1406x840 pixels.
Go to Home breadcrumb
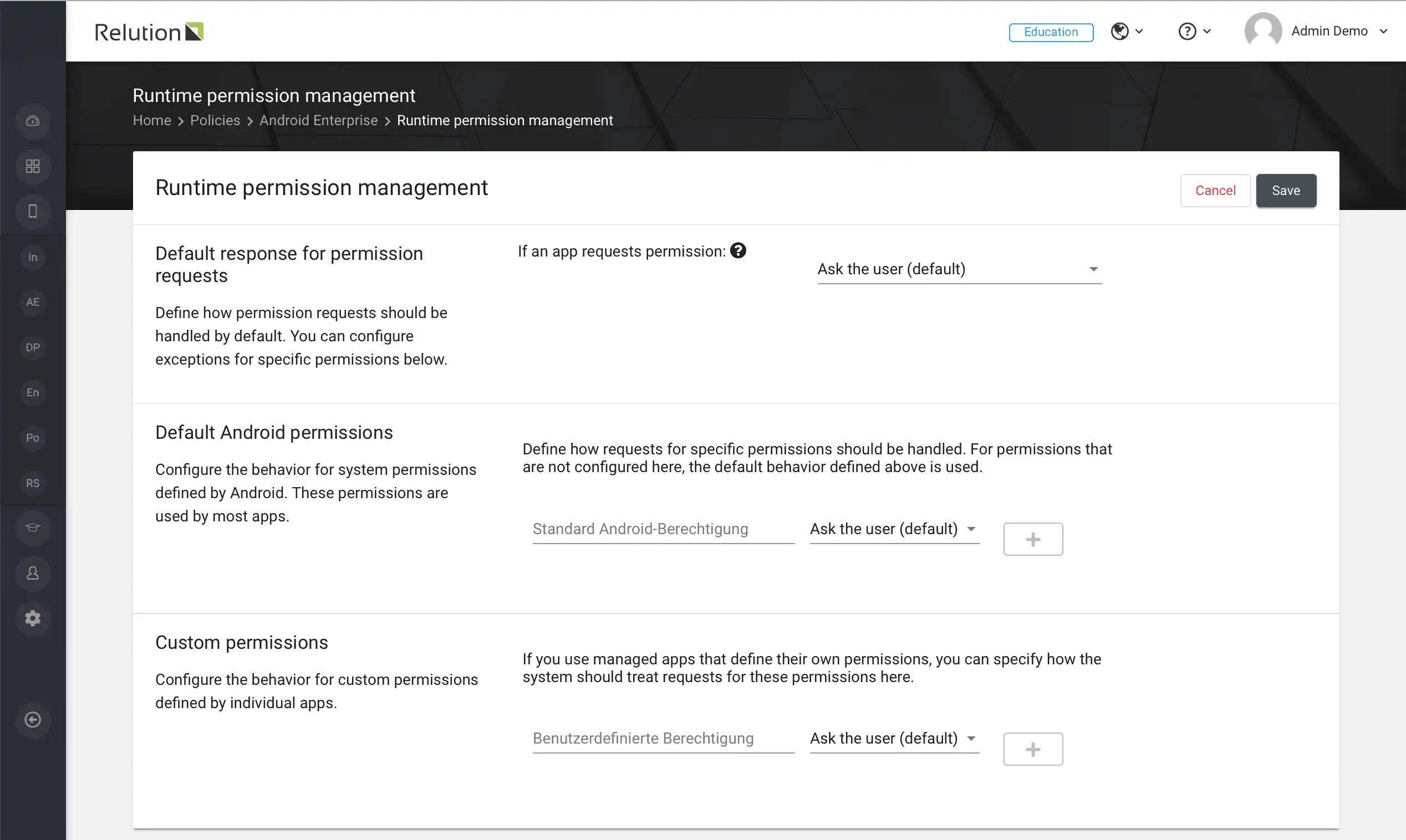[152, 121]
